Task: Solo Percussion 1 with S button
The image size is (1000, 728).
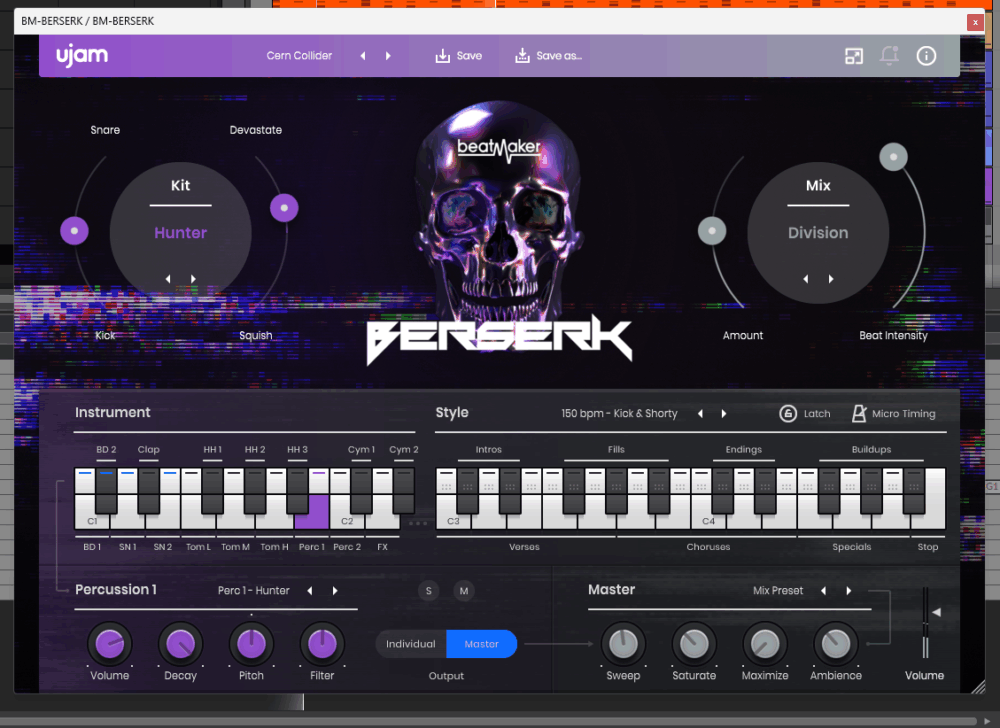Action: (429, 591)
